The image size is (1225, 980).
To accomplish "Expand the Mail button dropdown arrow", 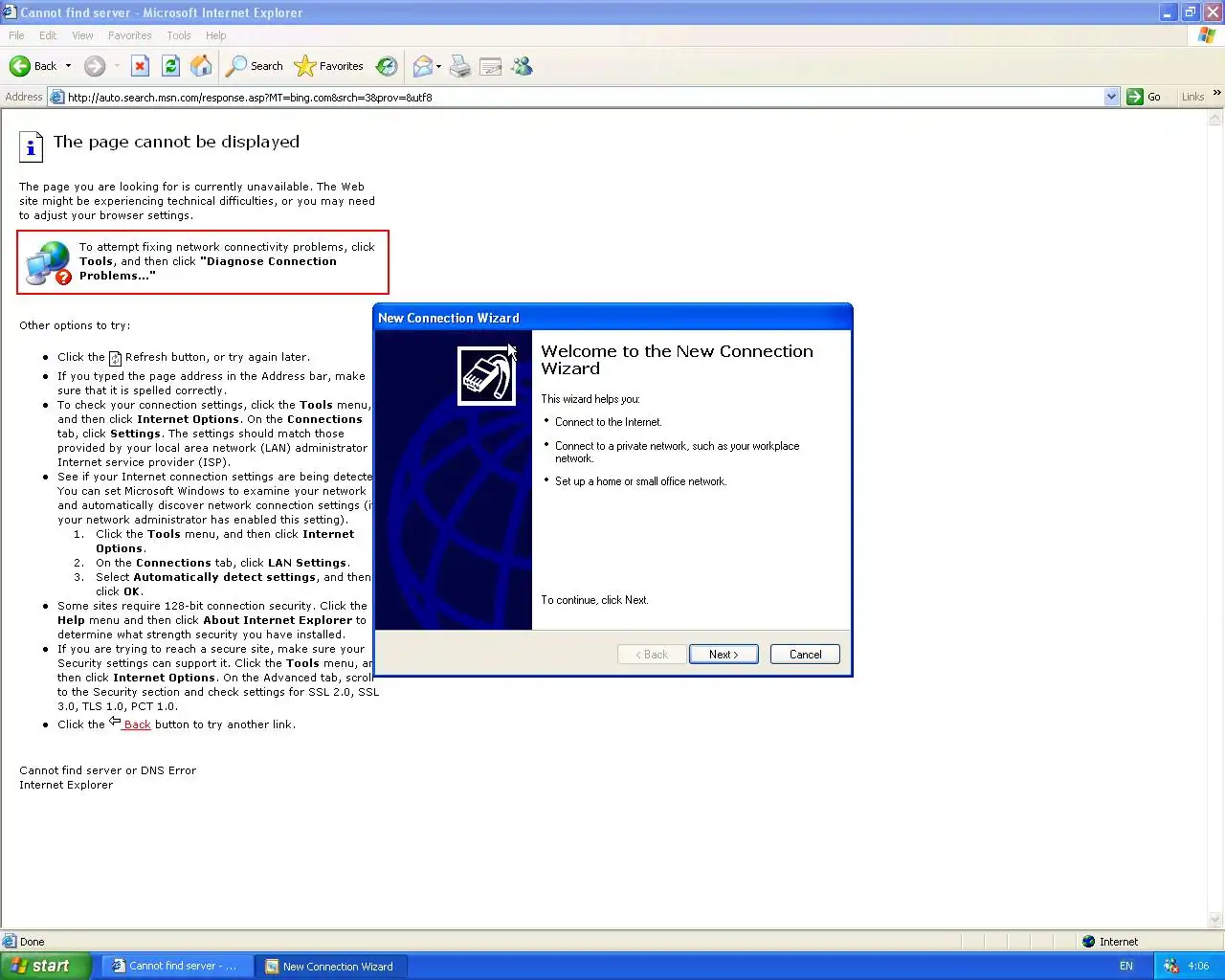I will point(438,66).
